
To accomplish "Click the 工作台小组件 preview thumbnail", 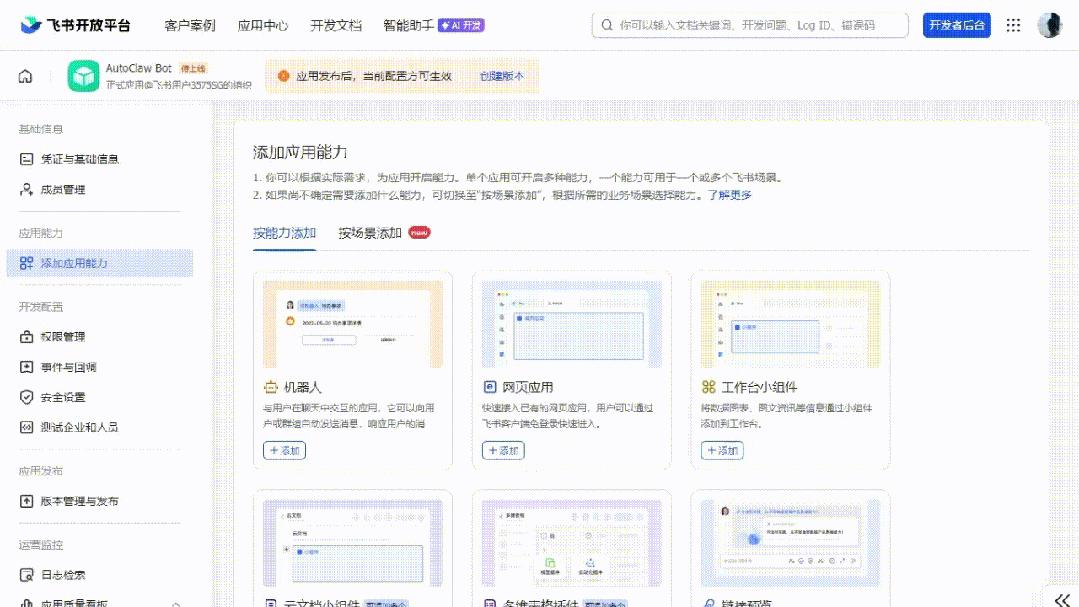I will click(x=790, y=324).
